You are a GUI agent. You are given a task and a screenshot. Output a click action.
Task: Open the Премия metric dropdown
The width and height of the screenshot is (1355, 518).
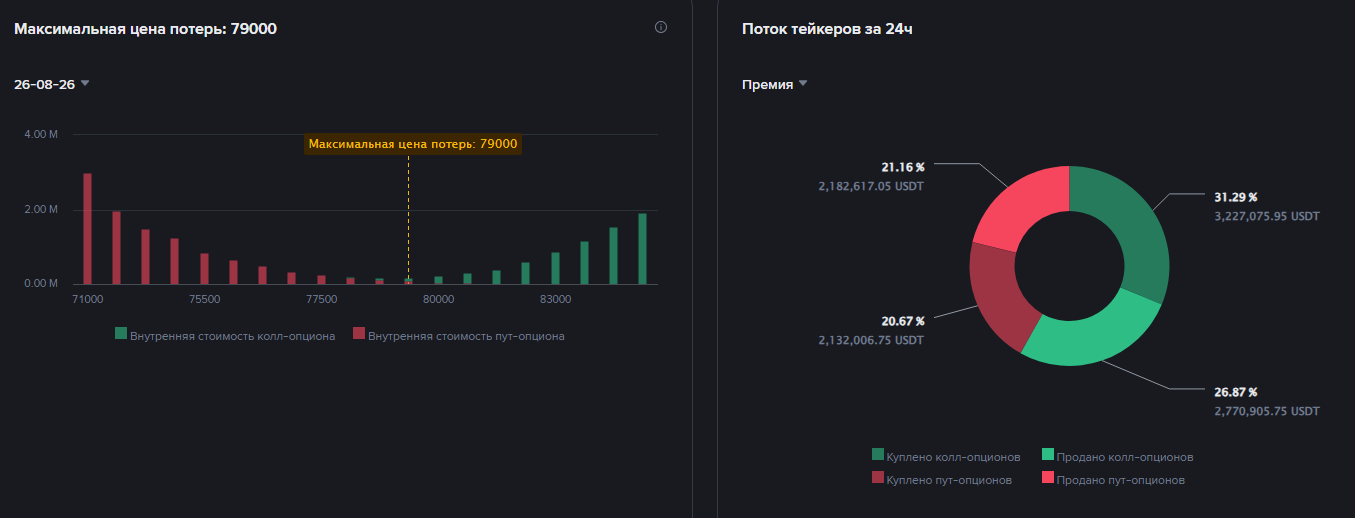coord(775,84)
